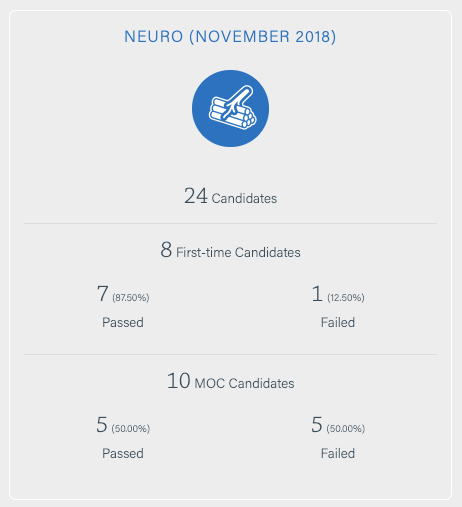Click Failed label under MOC candidates

click(x=338, y=453)
